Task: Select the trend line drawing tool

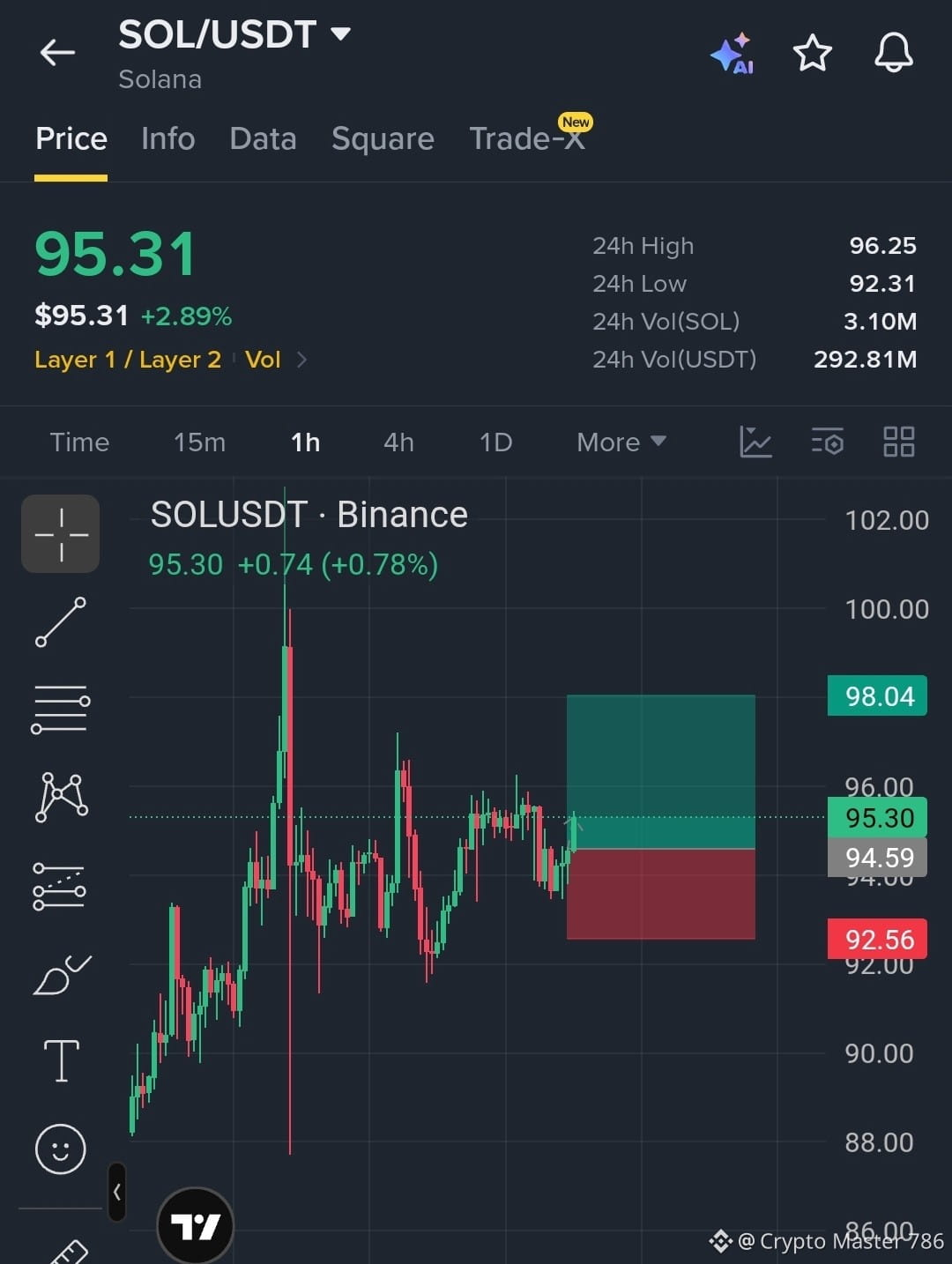Action: coord(61,621)
